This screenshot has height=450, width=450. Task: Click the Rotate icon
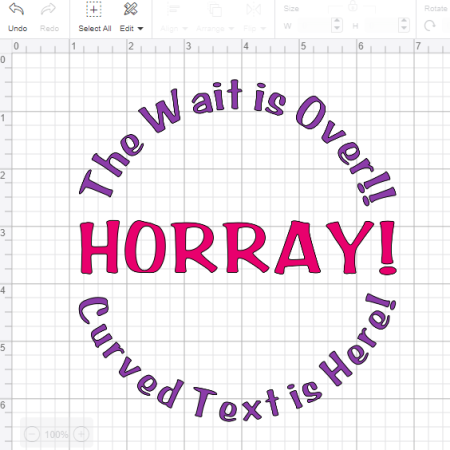click(430, 25)
